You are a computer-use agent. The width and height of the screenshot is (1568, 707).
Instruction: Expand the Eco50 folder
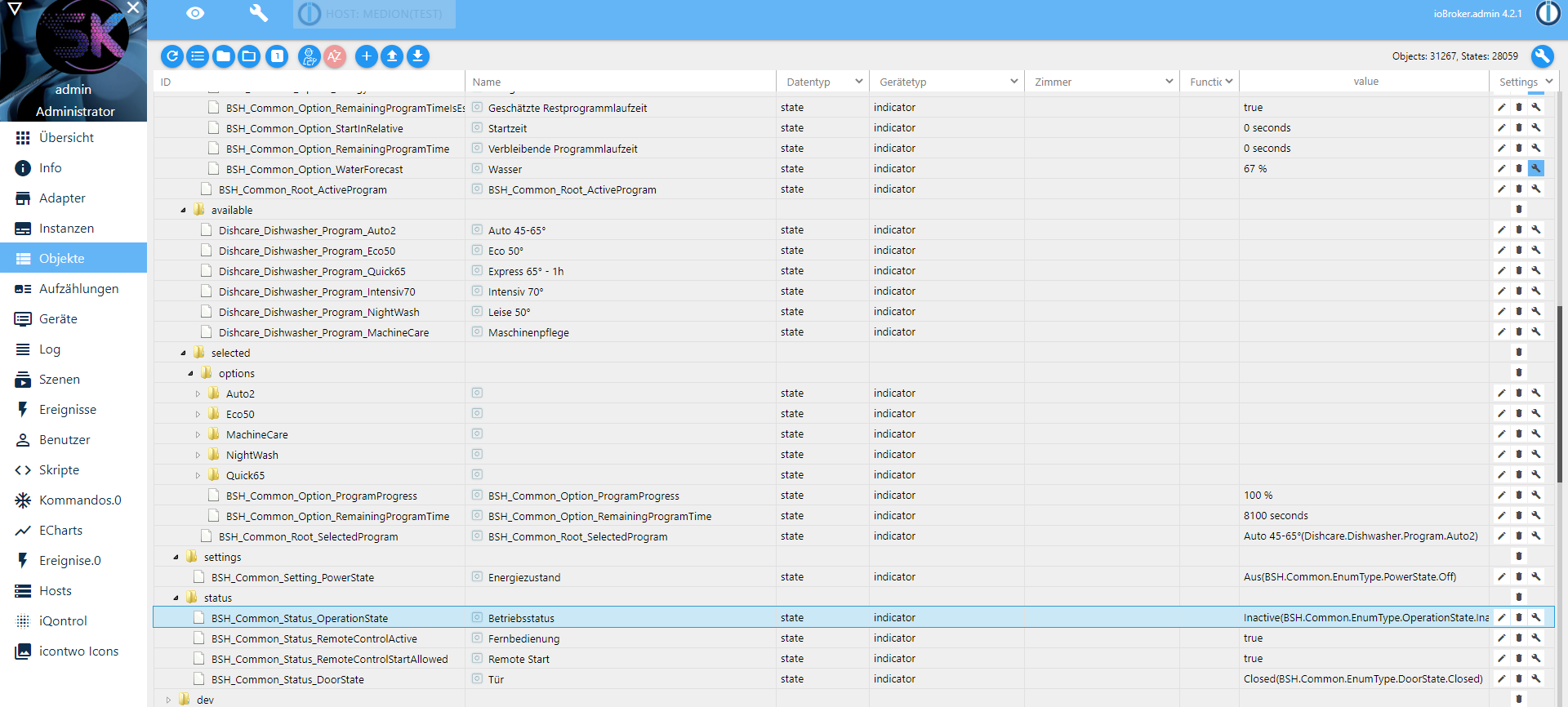click(198, 414)
